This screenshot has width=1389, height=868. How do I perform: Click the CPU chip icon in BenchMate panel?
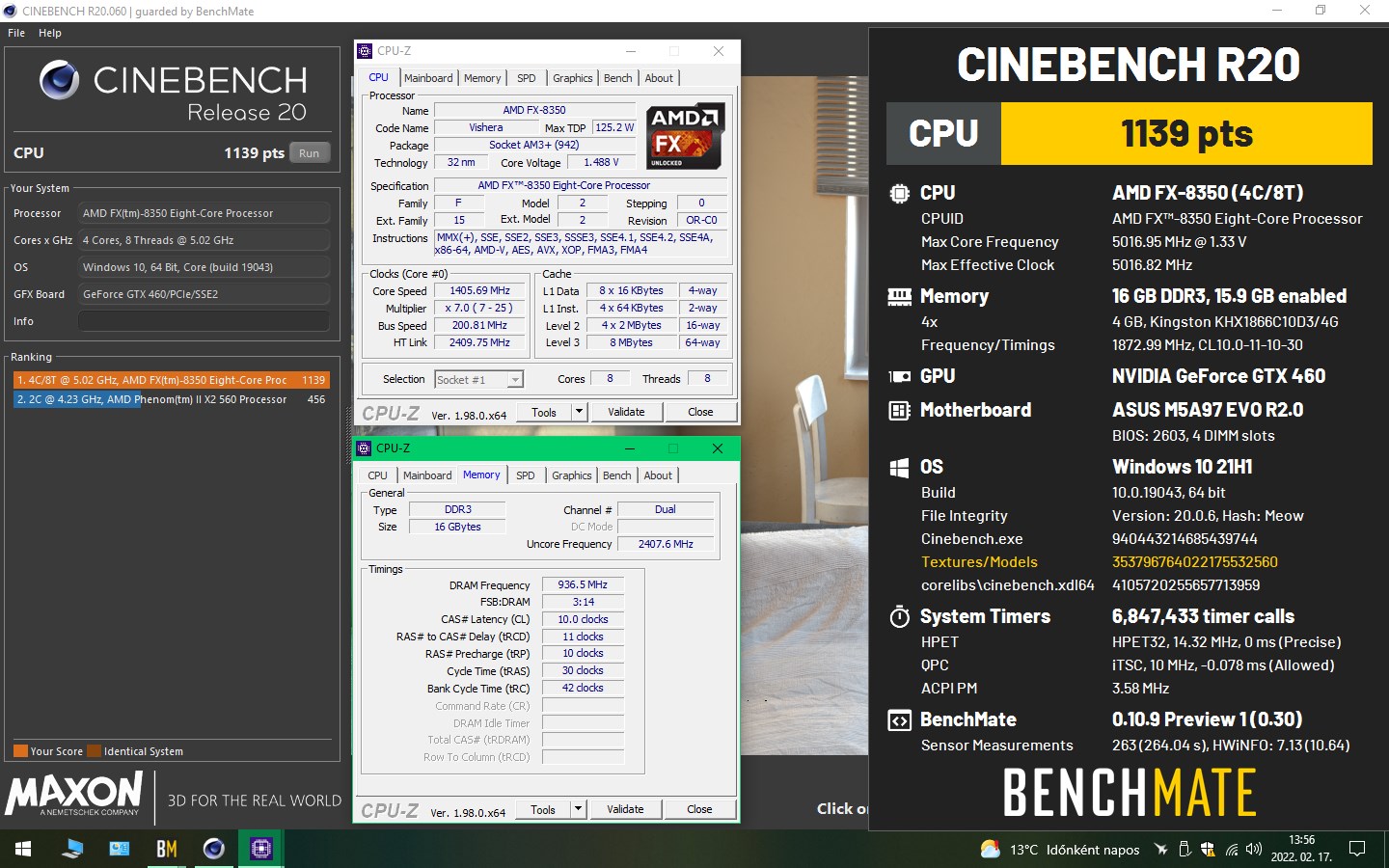pos(899,193)
